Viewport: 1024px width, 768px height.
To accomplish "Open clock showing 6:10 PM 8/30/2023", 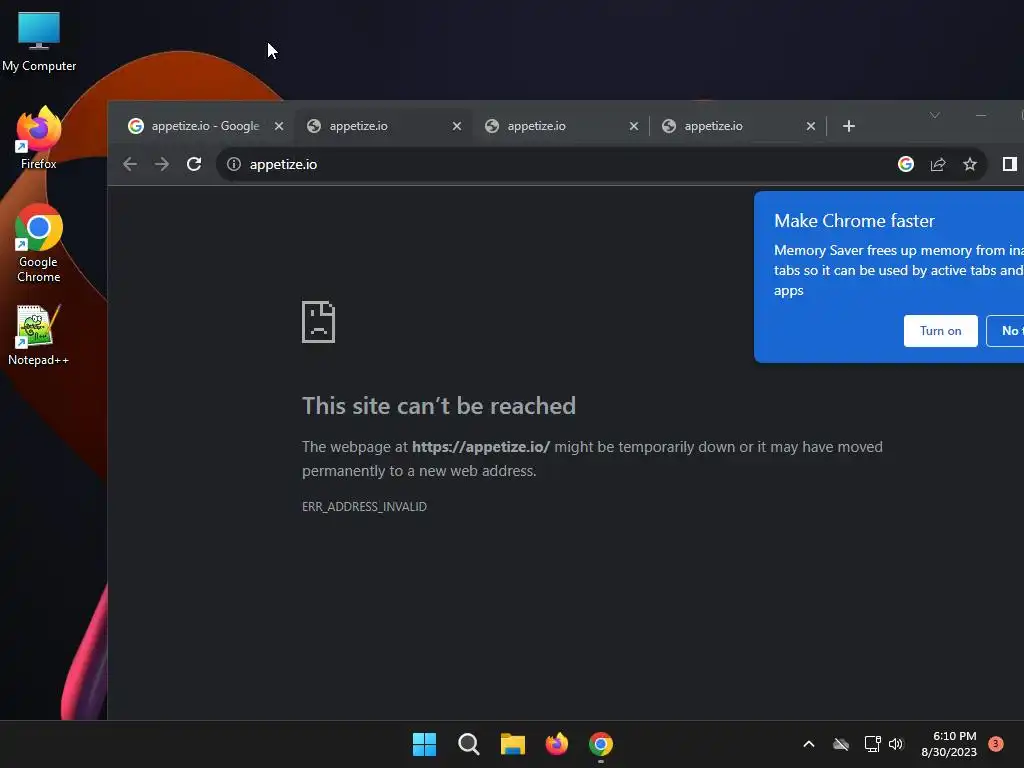I will tap(949, 744).
